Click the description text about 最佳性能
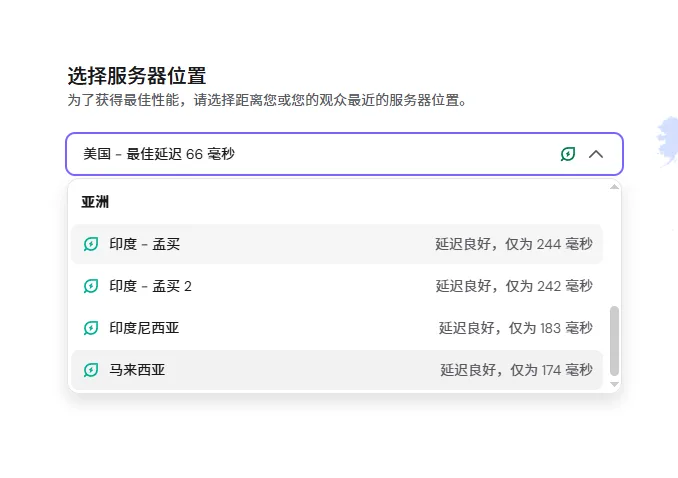 click(267, 100)
